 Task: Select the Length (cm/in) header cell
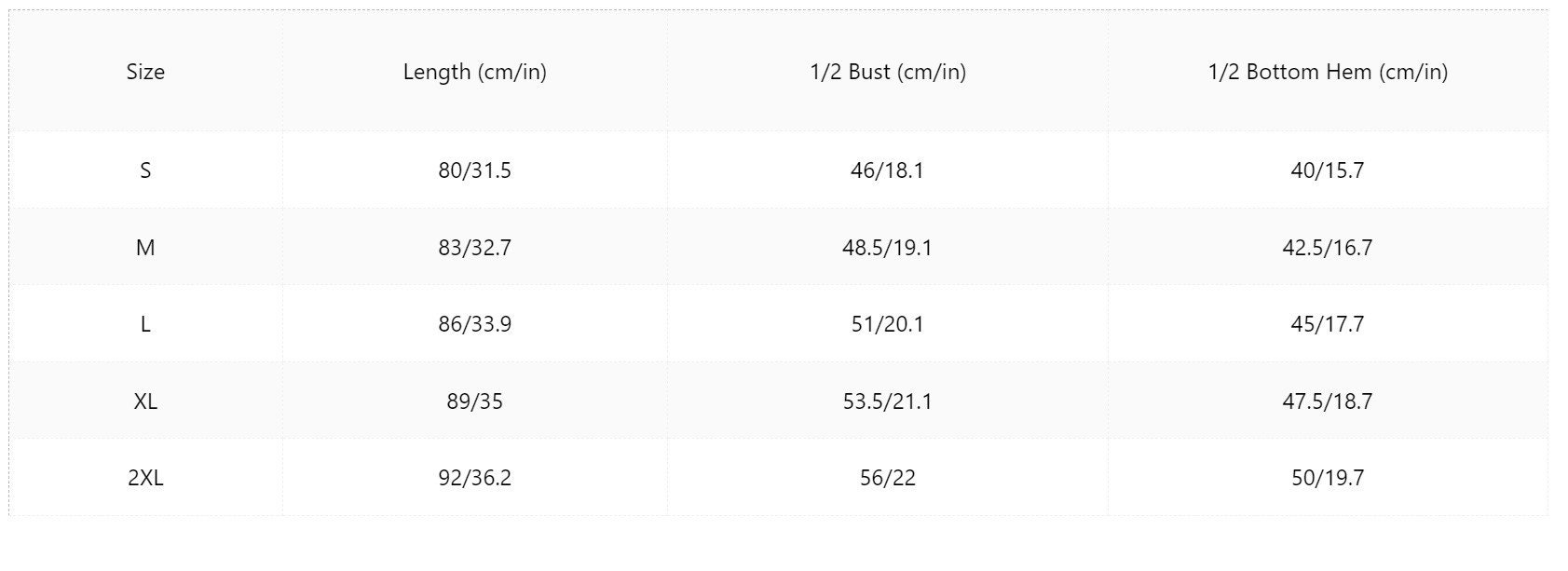click(475, 72)
